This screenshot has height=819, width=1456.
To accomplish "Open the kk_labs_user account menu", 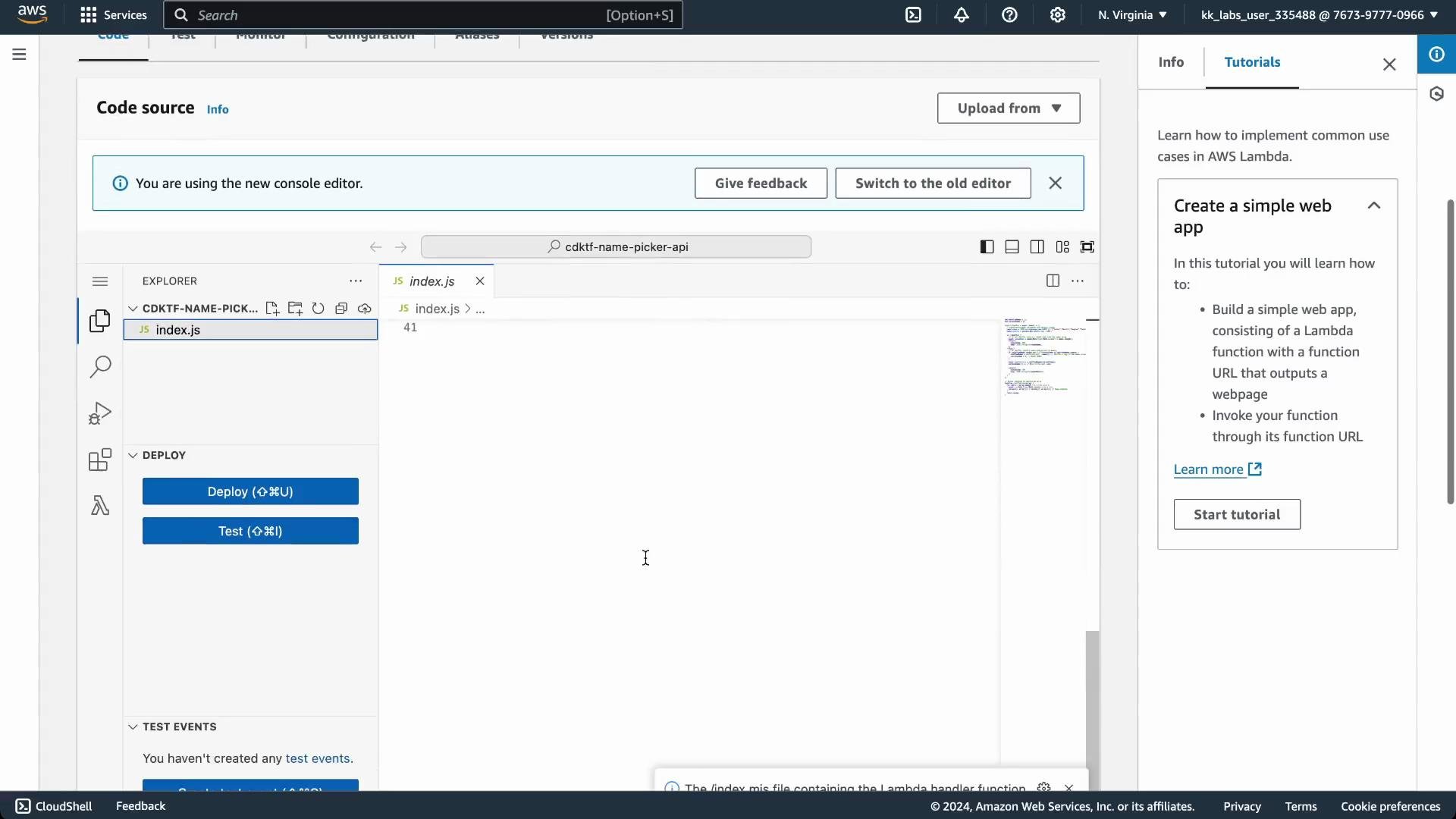I will pos(1319,15).
